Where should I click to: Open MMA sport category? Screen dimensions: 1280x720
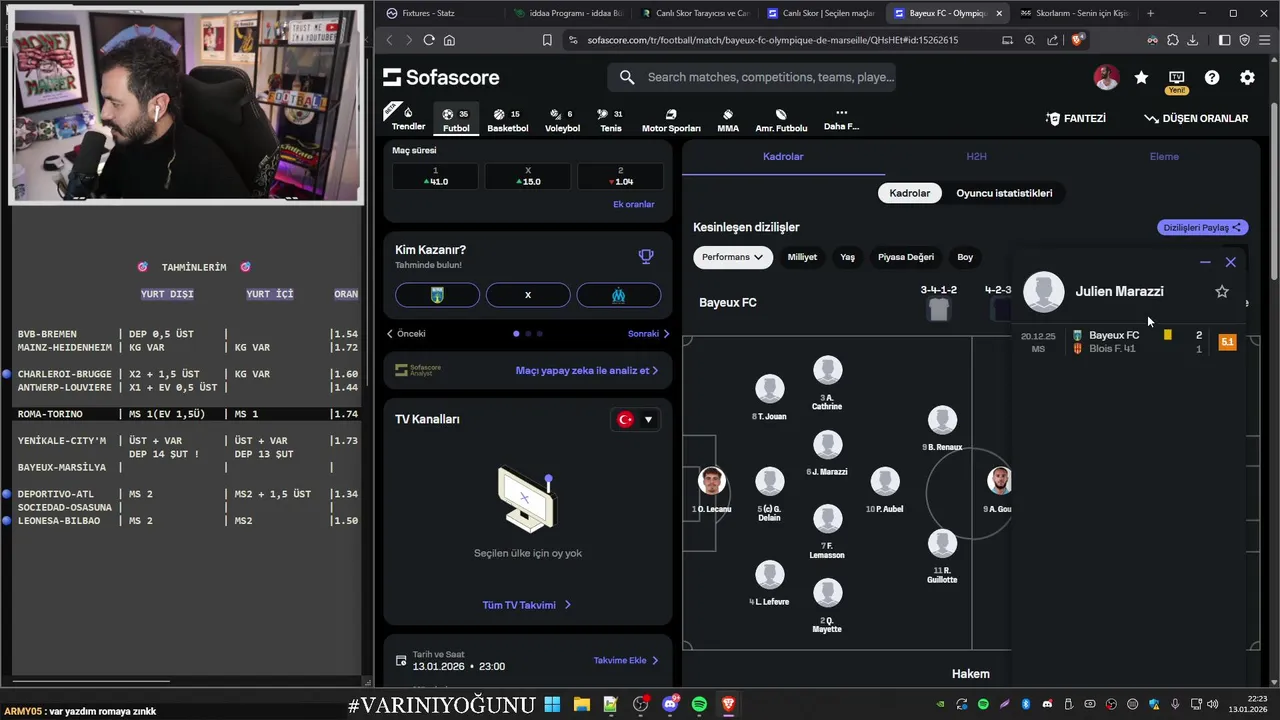coord(728,120)
